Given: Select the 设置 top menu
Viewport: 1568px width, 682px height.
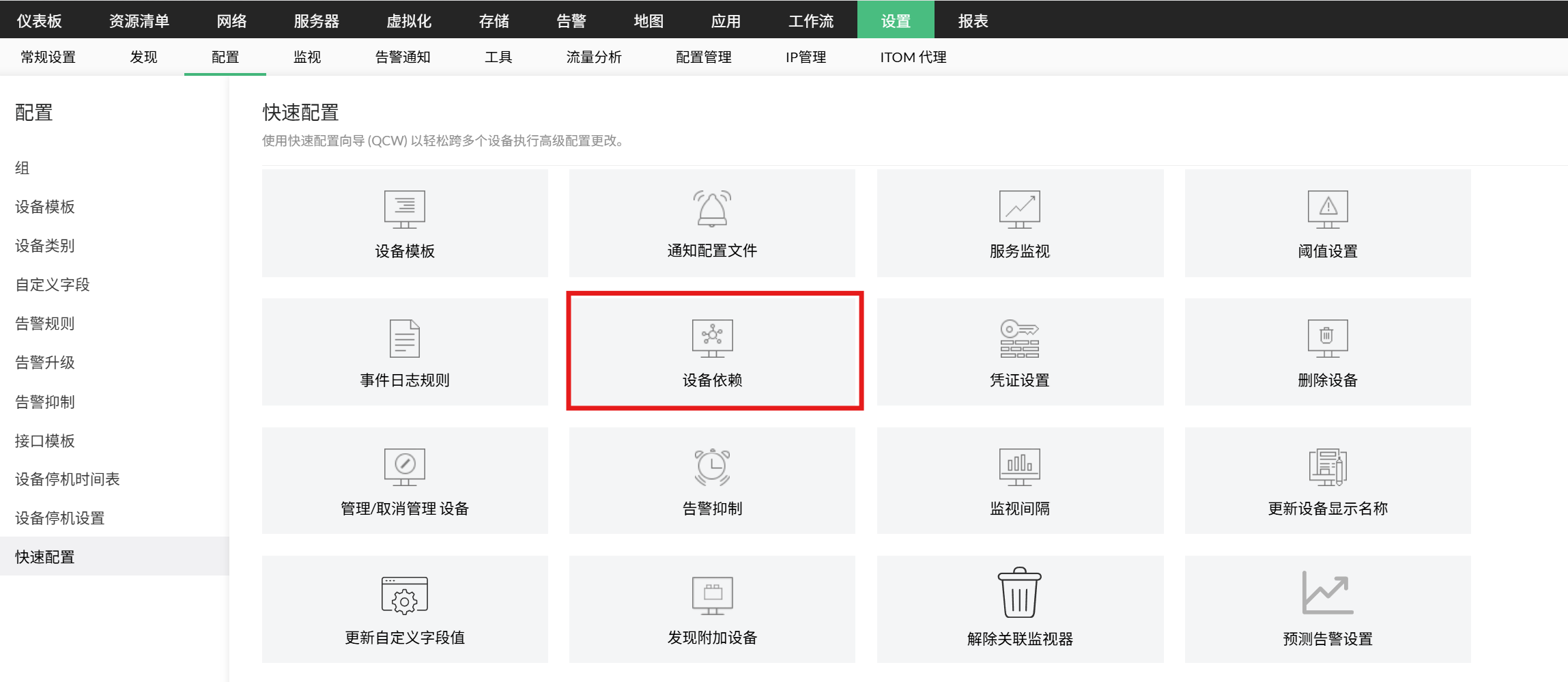Looking at the screenshot, I should point(896,20).
